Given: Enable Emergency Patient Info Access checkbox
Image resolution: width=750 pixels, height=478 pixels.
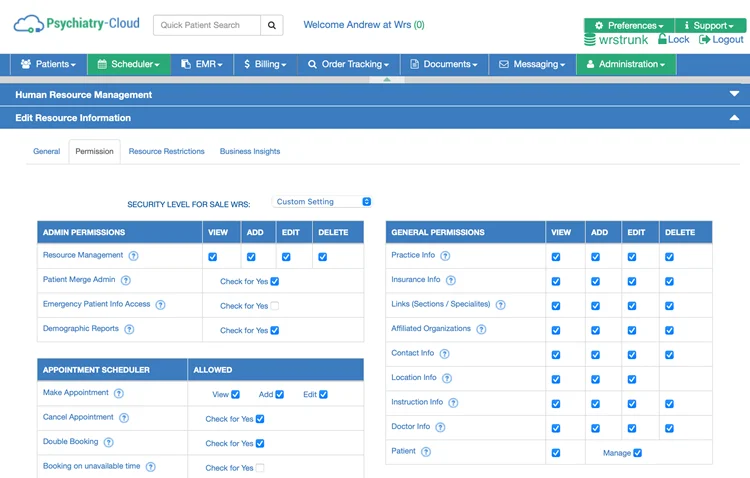Looking at the screenshot, I should click(275, 306).
